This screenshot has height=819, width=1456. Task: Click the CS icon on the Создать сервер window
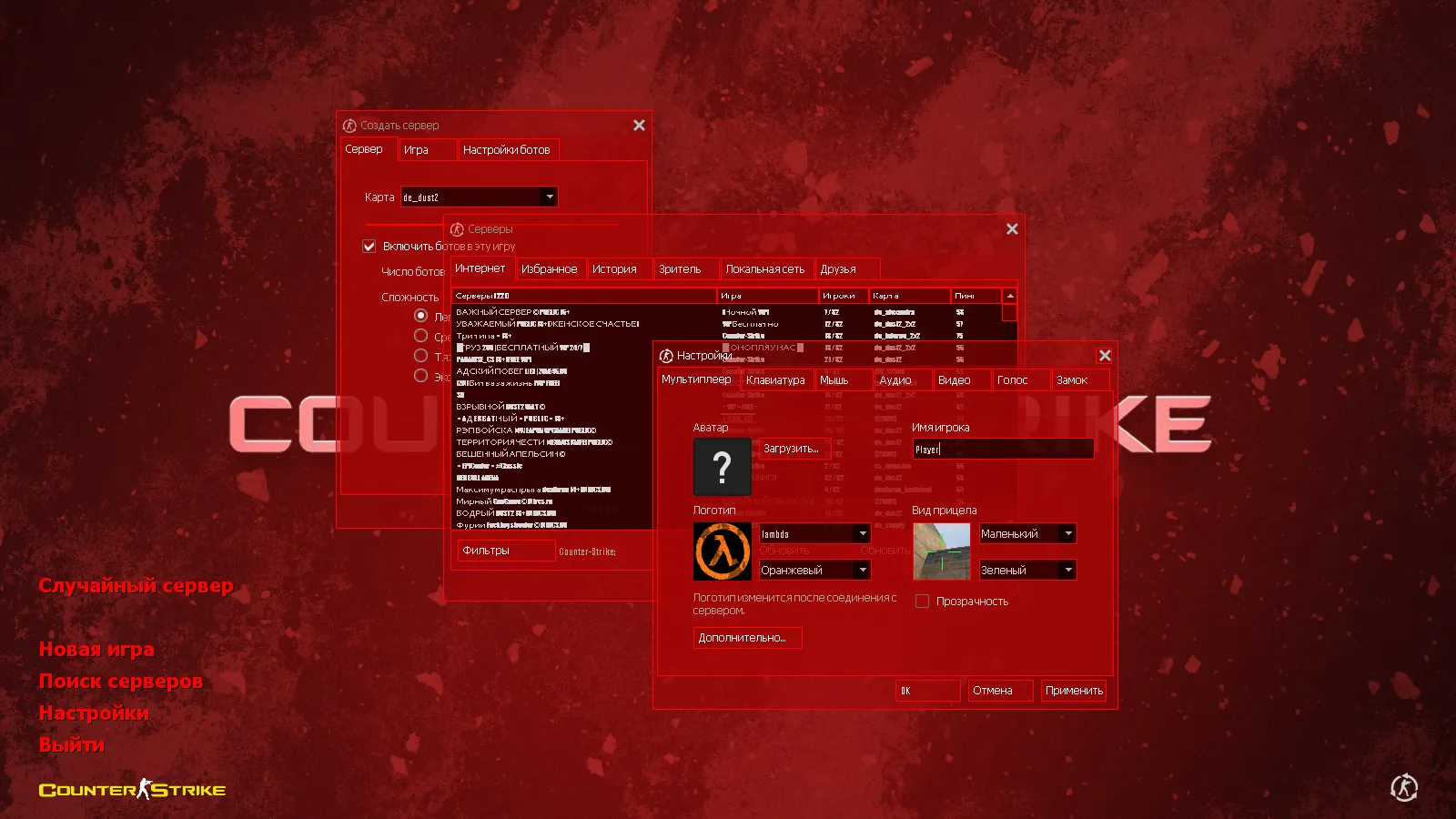349,125
